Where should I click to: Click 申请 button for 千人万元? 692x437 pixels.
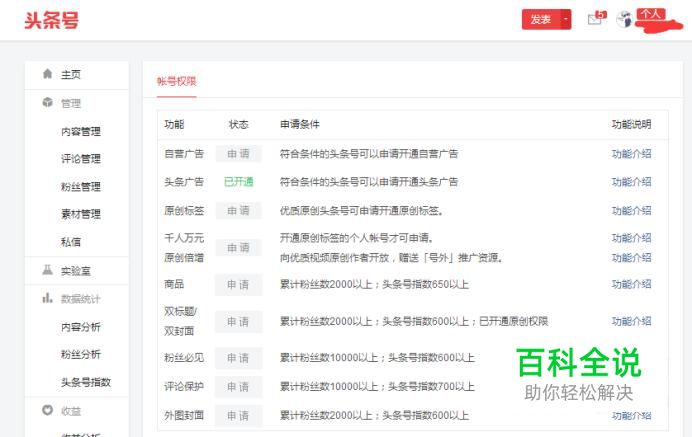[238, 248]
